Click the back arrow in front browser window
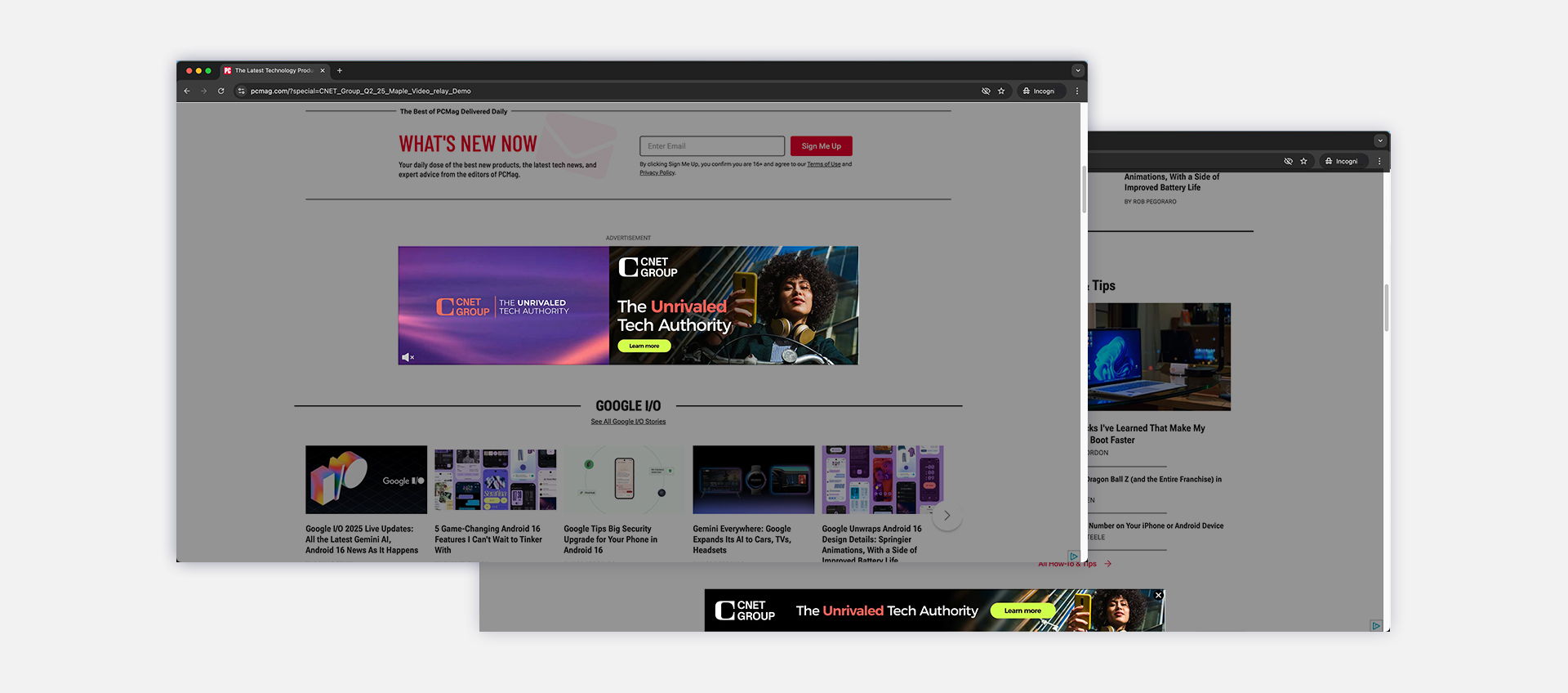1568x693 pixels. [187, 91]
